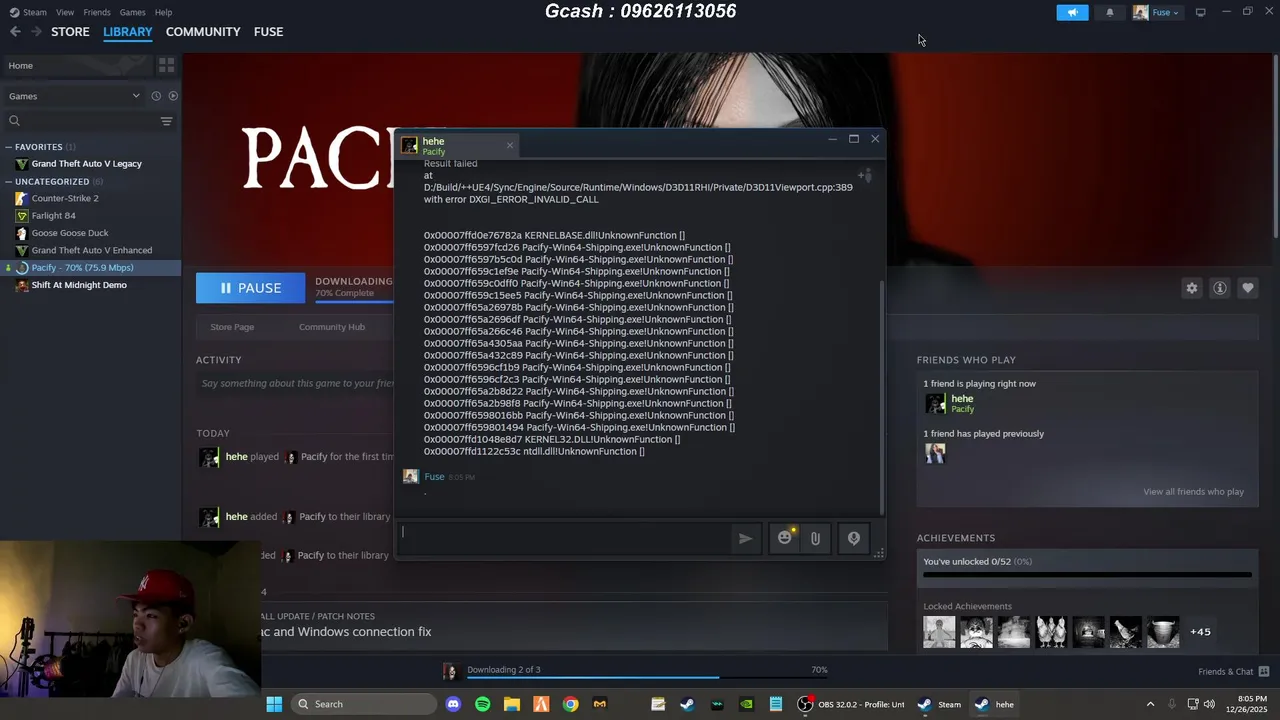Start voice chat microphone button
Image resolution: width=1280 pixels, height=720 pixels.
[x=854, y=538]
